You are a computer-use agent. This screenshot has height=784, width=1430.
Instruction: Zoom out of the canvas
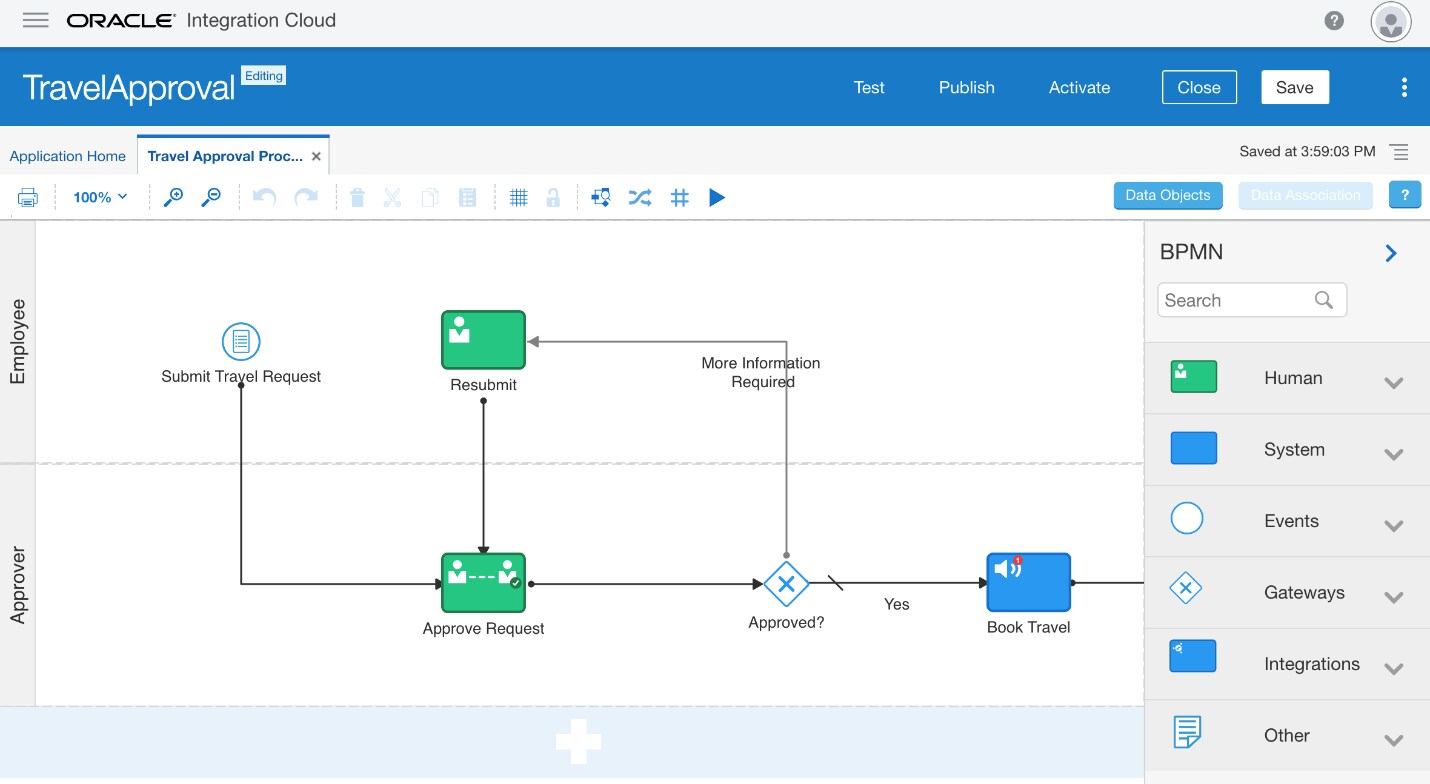pyautogui.click(x=211, y=197)
